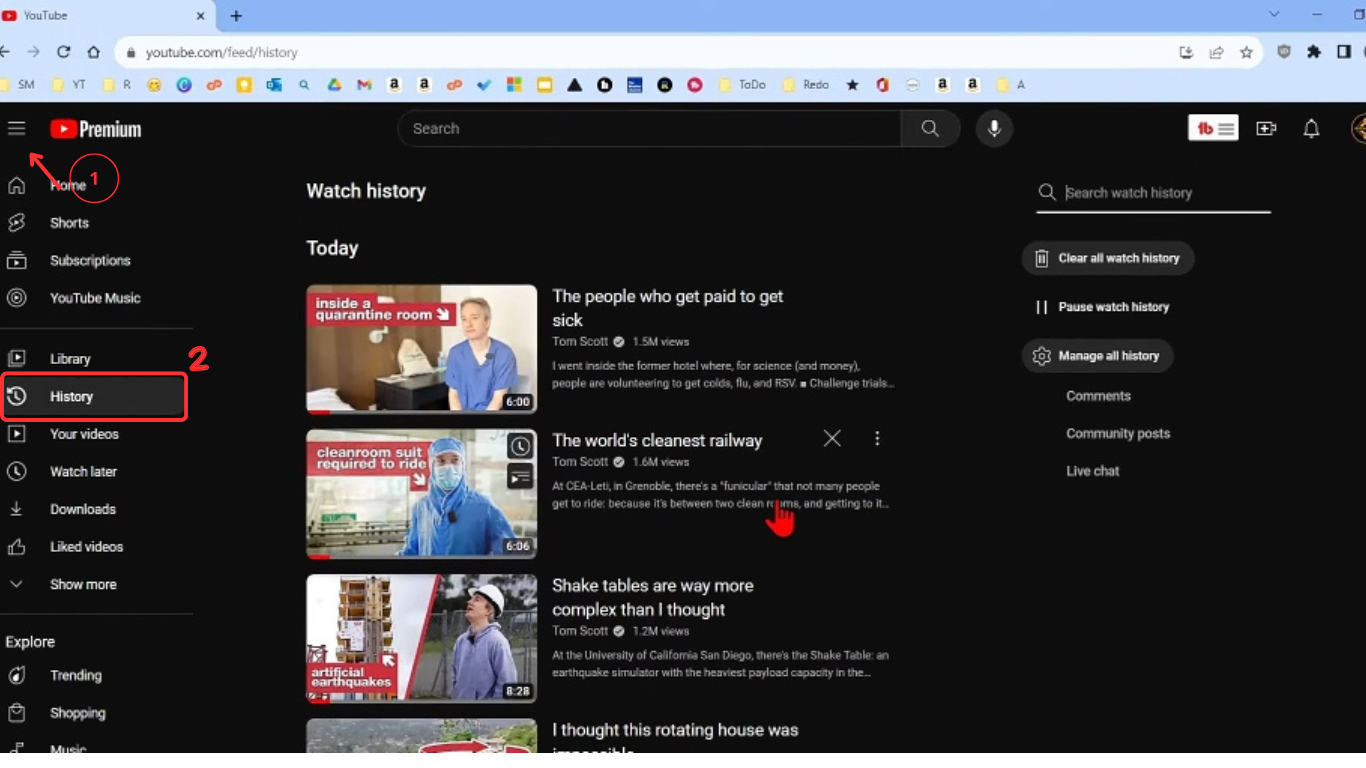Click the browser home button
Image resolution: width=1366 pixels, height=768 pixels.
pos(93,52)
